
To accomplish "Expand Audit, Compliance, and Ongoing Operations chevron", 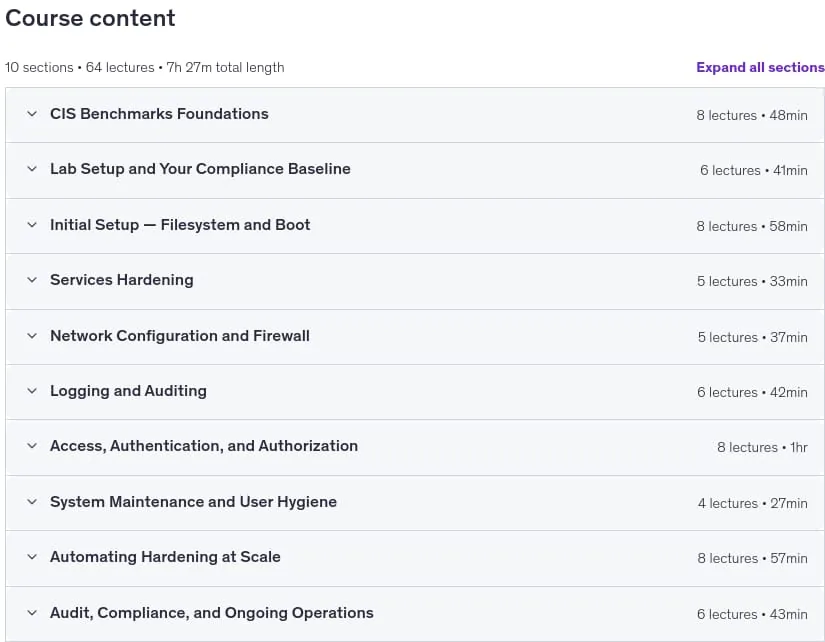I will 32,613.
